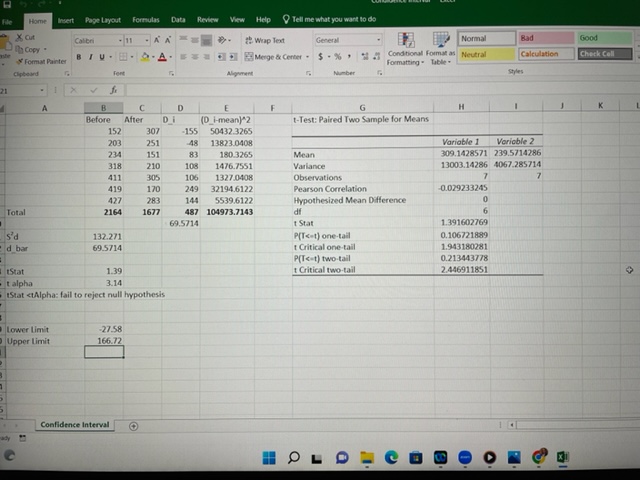The width and height of the screenshot is (640, 480).
Task: Expand the Name Box dropdown arrow
Action: 42,90
